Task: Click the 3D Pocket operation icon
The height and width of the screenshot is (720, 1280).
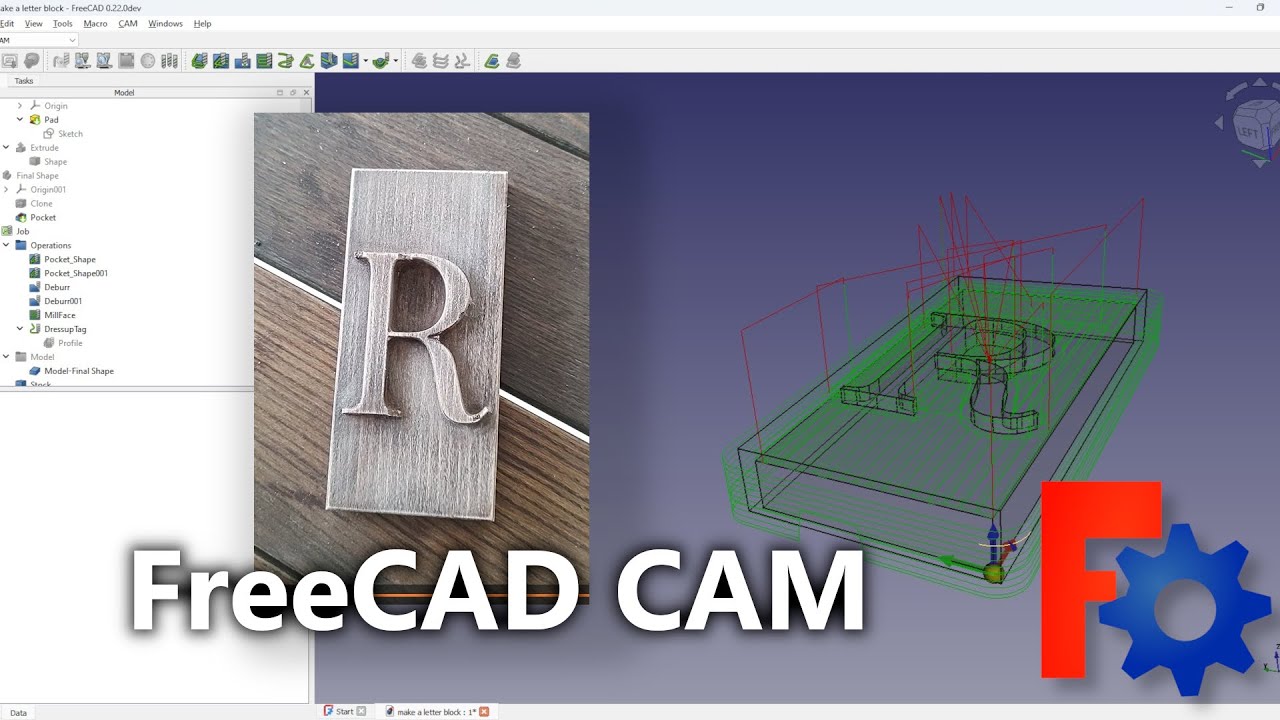Action: 380,61
